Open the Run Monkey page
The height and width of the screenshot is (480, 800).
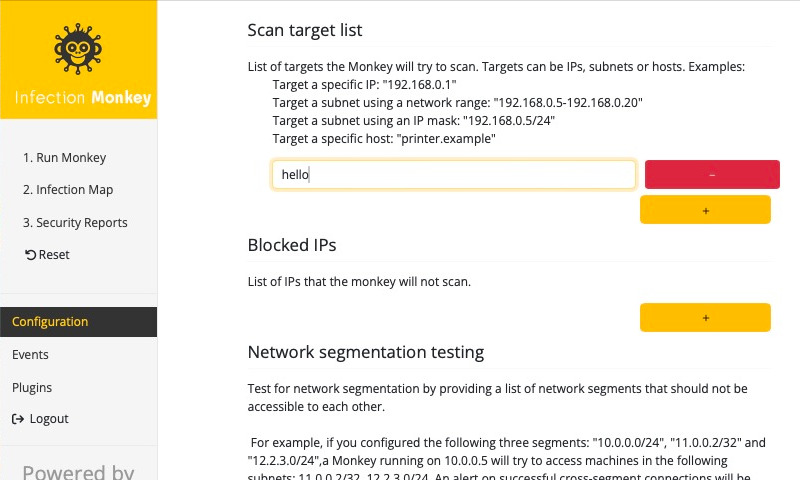point(64,157)
